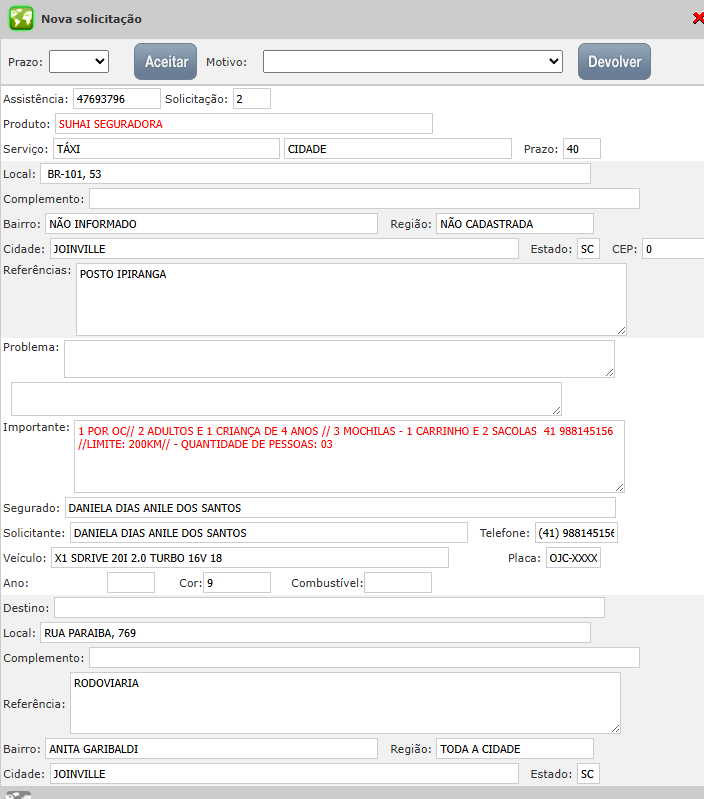Click the Serviço field containing TÁXI

[x=165, y=149]
